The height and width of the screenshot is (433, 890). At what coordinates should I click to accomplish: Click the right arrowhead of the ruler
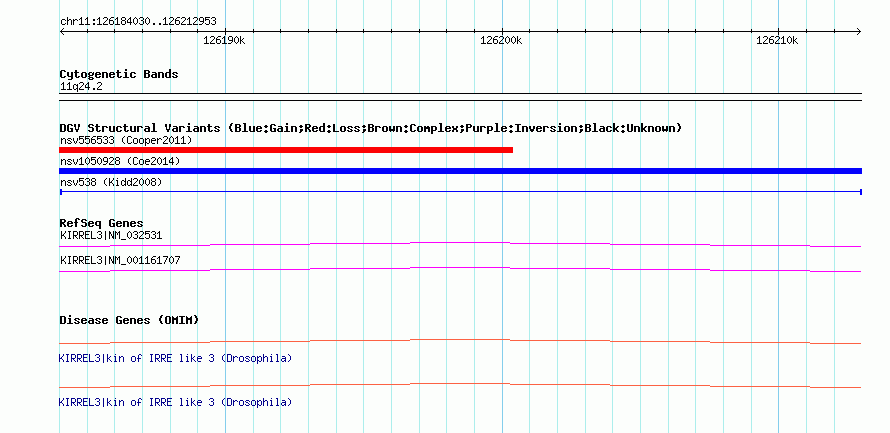click(859, 31)
